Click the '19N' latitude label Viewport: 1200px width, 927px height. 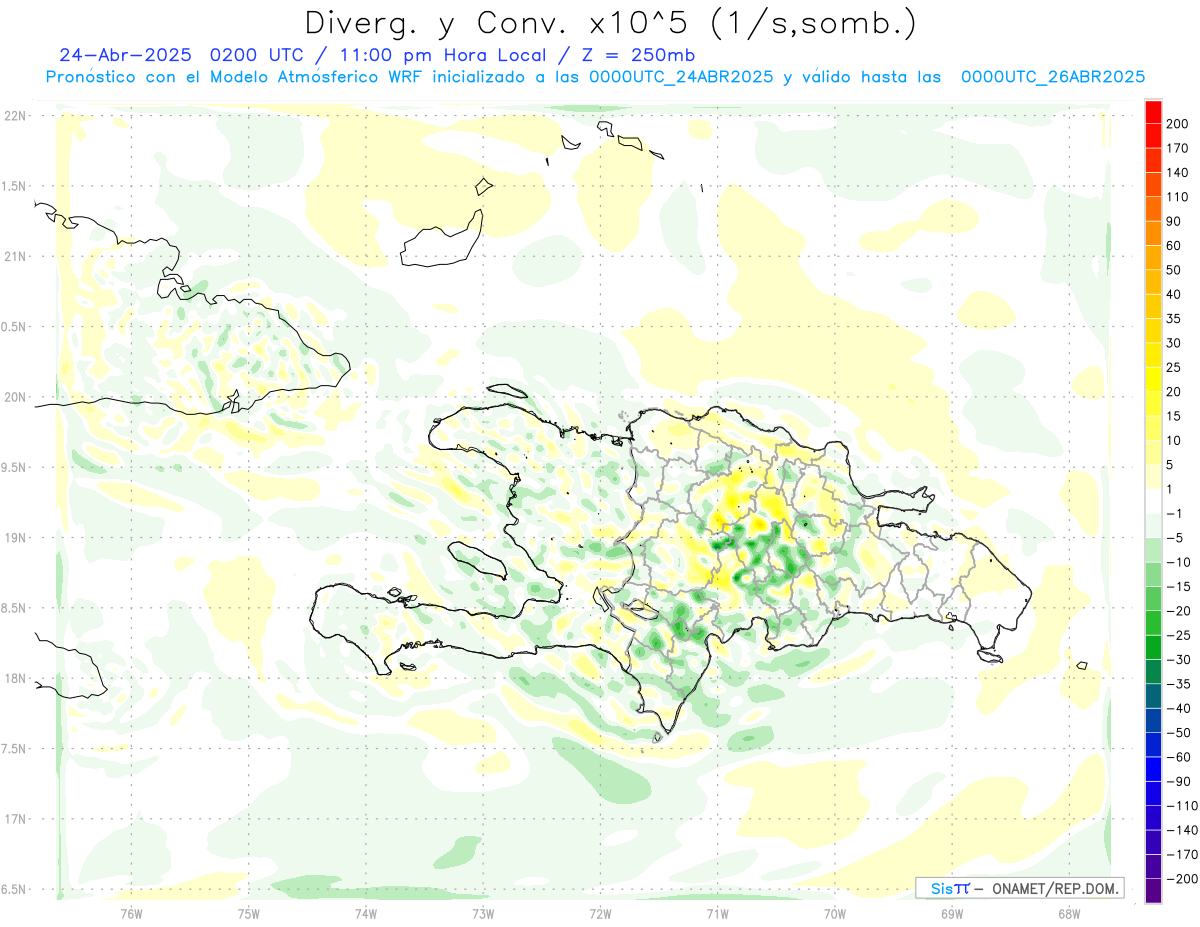[x=14, y=538]
